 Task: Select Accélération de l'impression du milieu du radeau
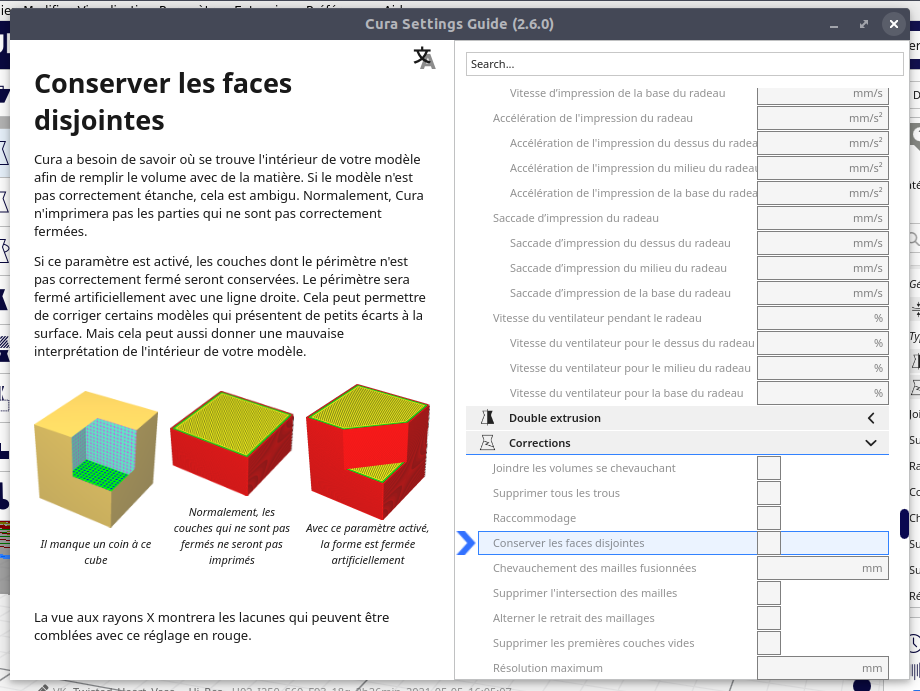633,168
